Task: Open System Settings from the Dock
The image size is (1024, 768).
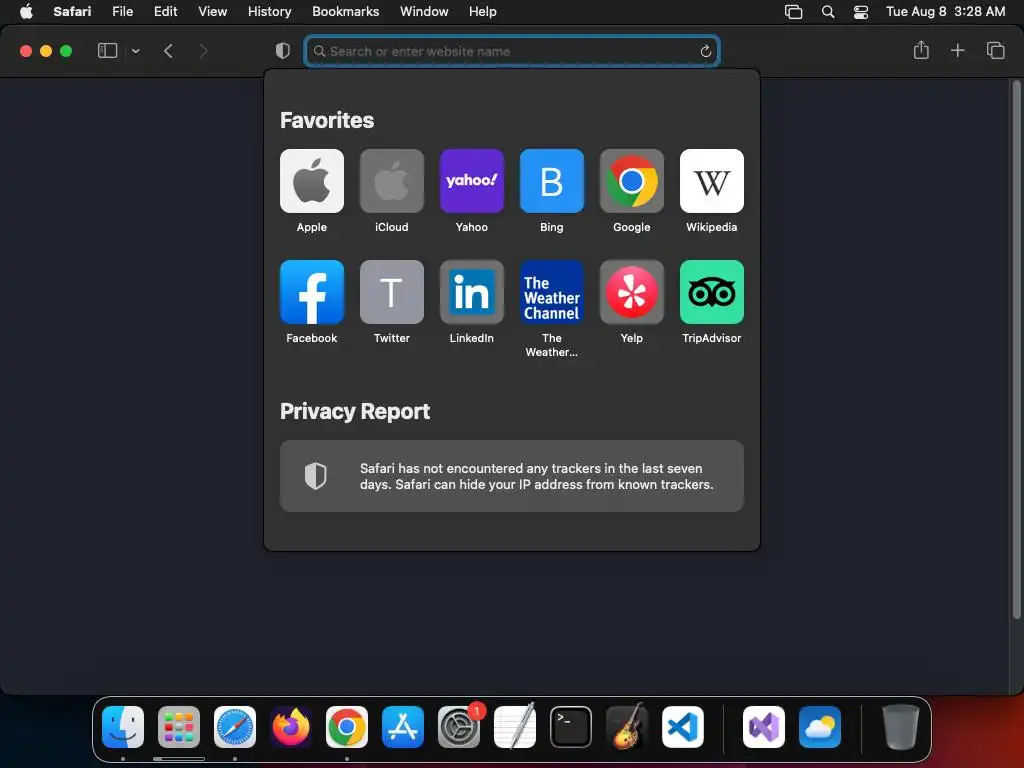Action: coord(459,727)
